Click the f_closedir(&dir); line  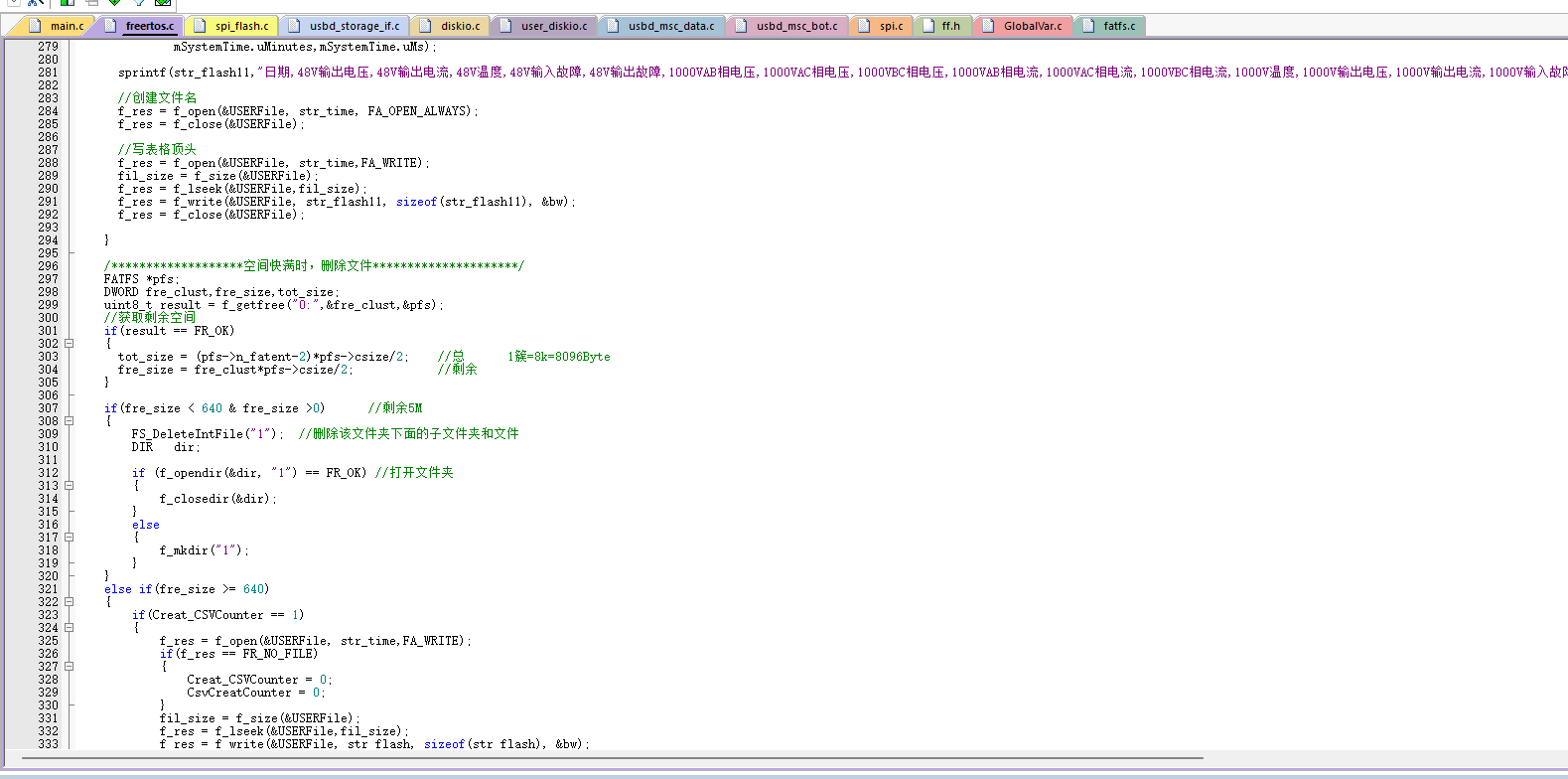tap(218, 499)
